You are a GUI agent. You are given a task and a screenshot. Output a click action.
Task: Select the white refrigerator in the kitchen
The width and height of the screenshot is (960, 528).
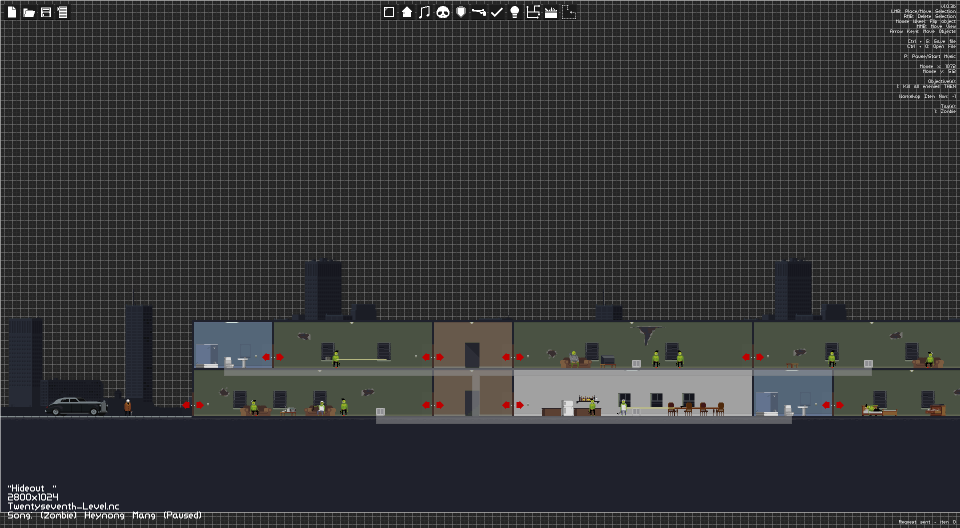pos(568,409)
